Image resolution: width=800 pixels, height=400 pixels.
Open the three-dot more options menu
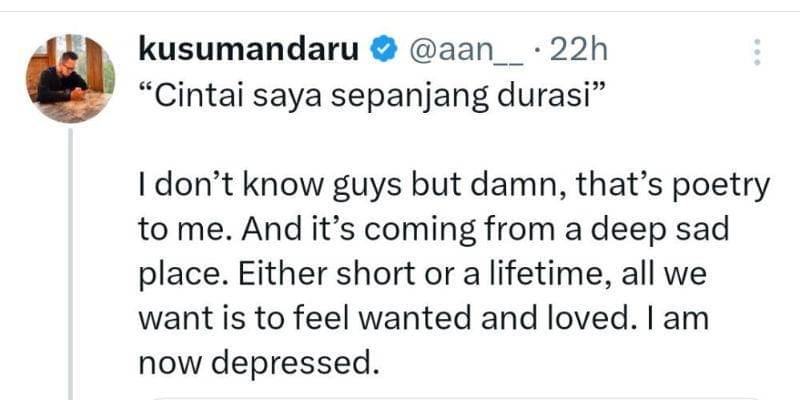pyautogui.click(x=757, y=51)
